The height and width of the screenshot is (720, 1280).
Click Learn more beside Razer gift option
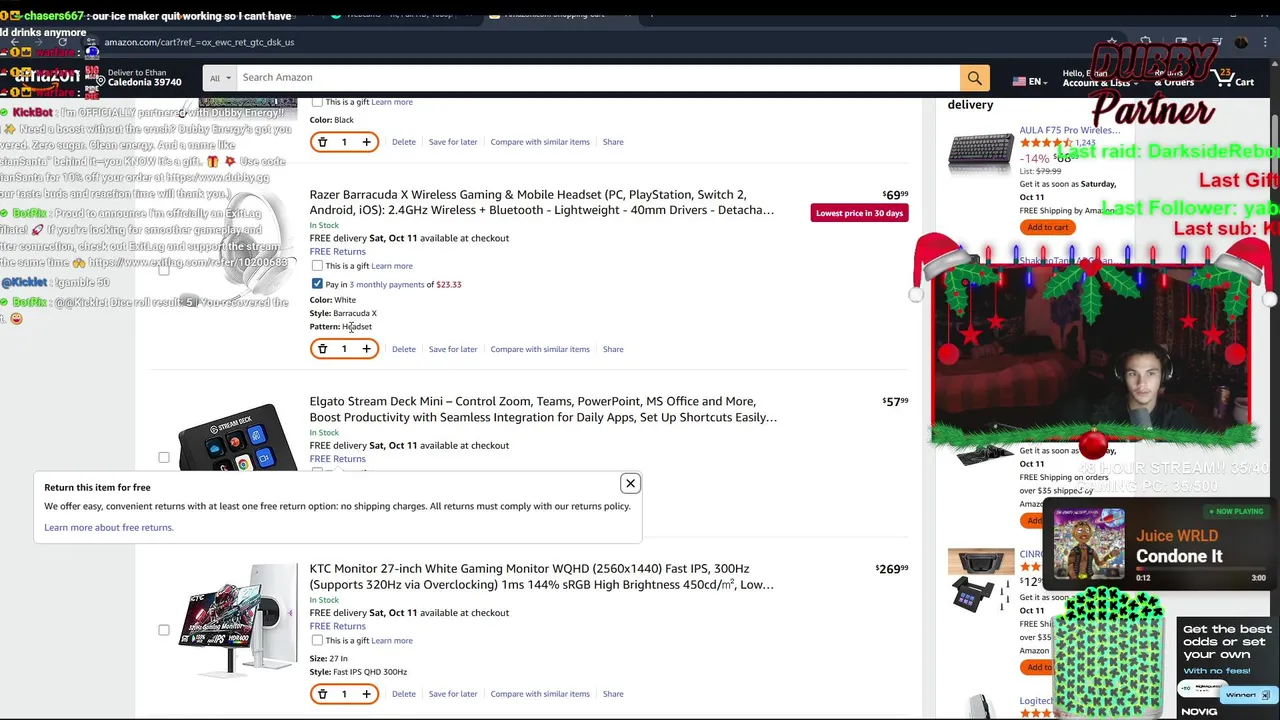392,266
